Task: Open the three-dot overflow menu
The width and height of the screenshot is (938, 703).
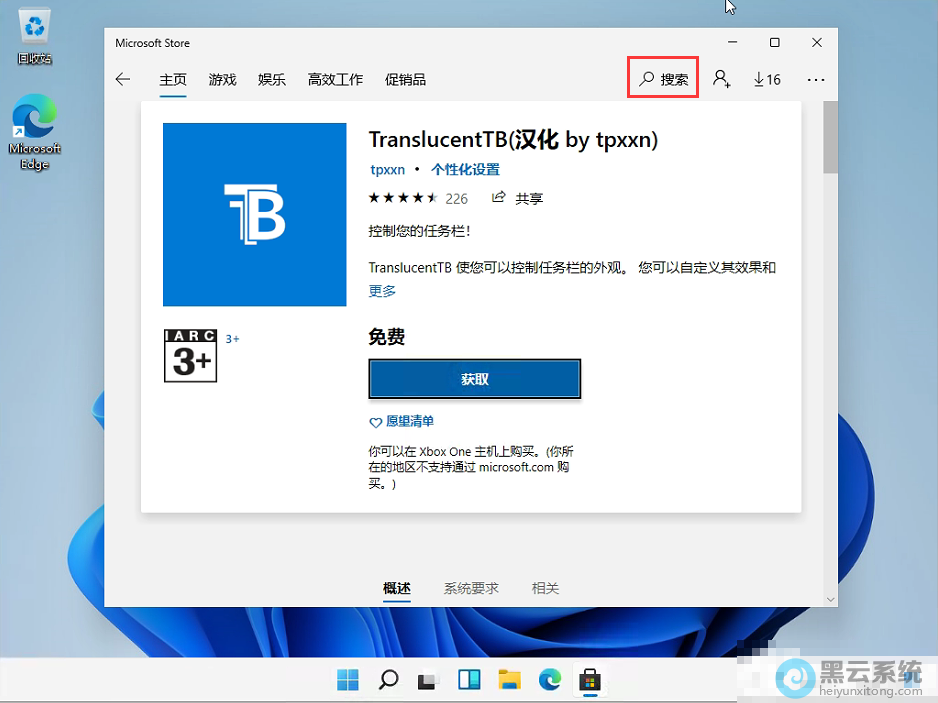Action: (x=815, y=78)
